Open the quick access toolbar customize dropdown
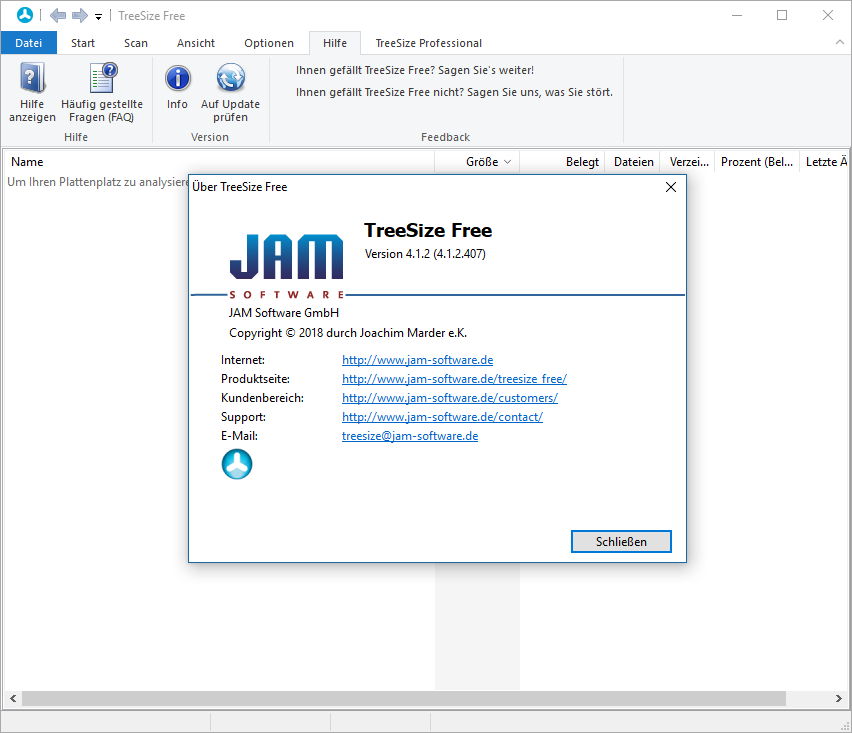The height and width of the screenshot is (733, 852). [x=98, y=17]
